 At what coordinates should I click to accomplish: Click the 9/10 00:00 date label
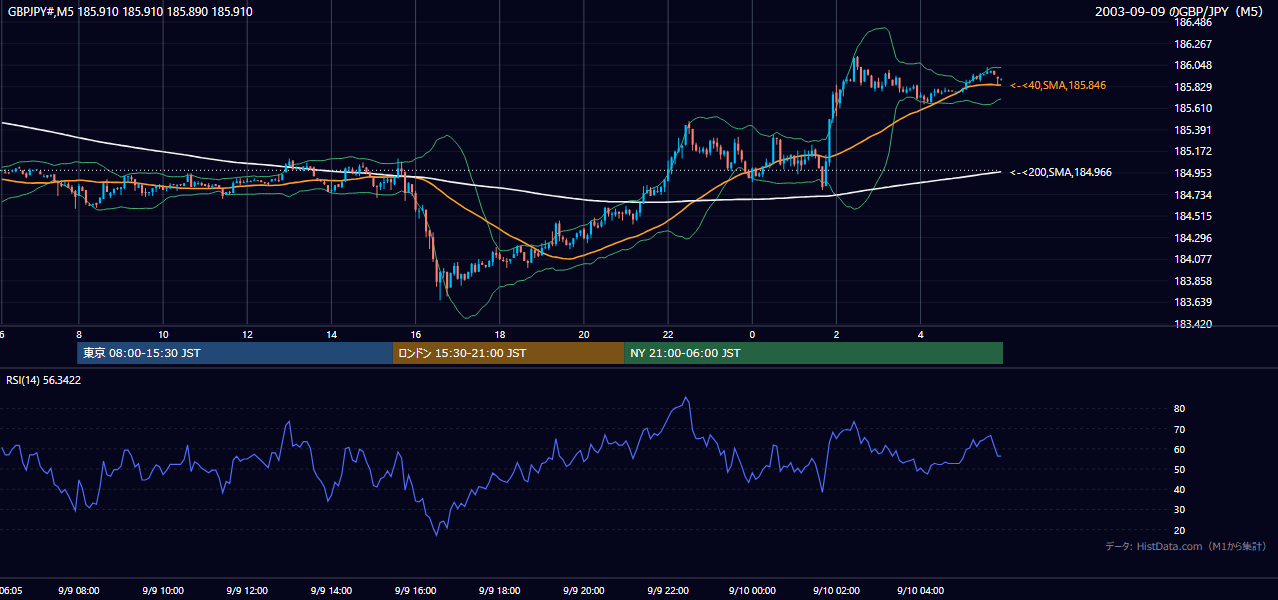tap(752, 590)
